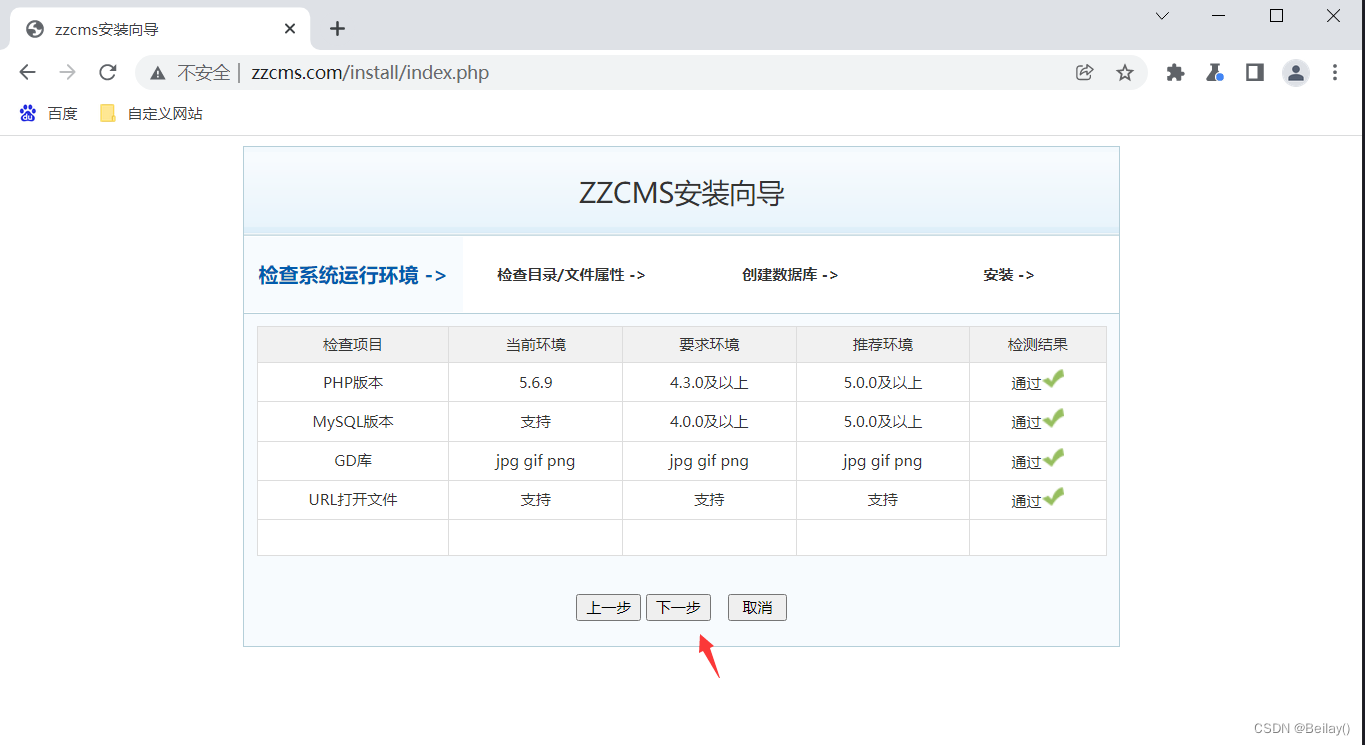Click the browser forward arrow
Image resolution: width=1365 pixels, height=745 pixels.
(x=68, y=72)
